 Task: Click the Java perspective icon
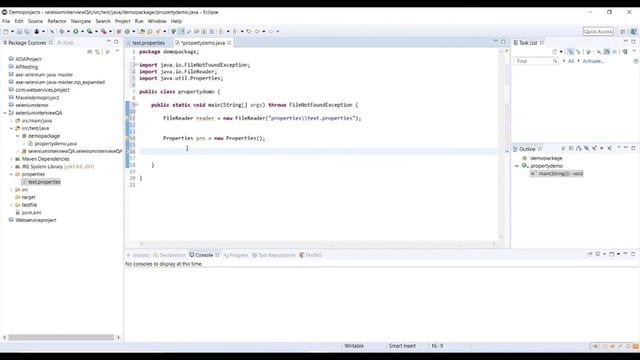click(x=633, y=31)
